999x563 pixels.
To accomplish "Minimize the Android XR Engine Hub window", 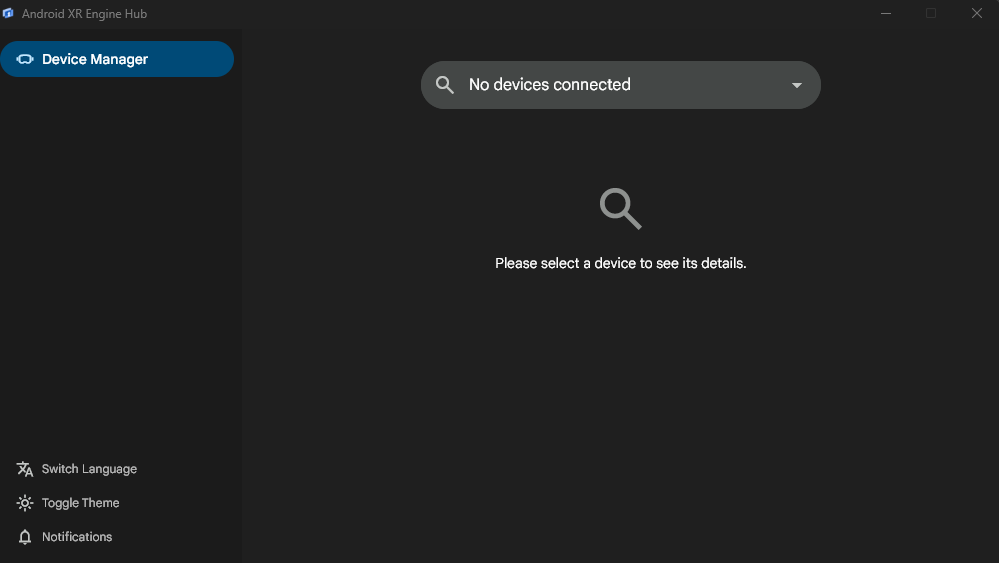I will pos(886,13).
